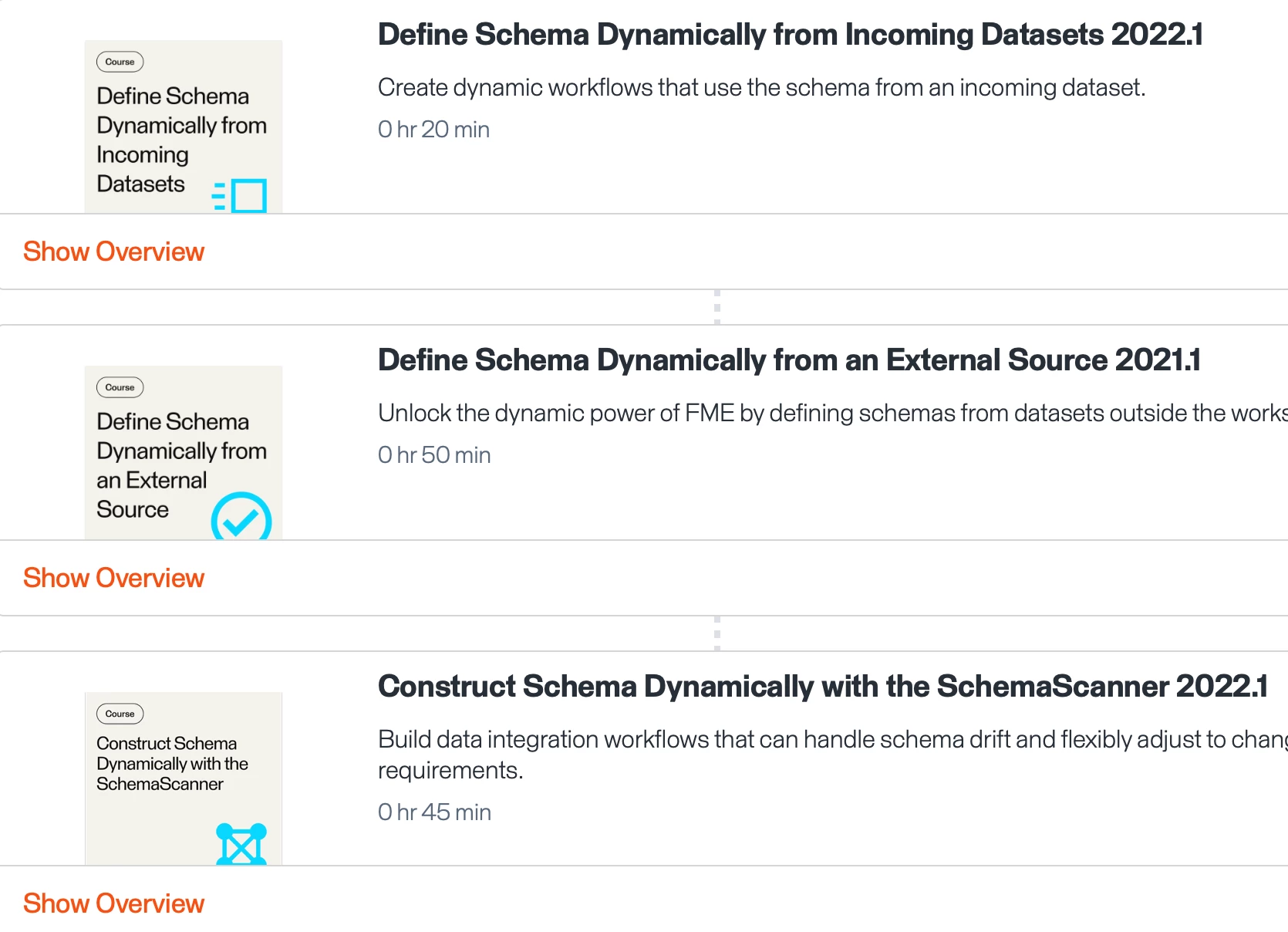Viewport: 1288px width, 932px height.
Task: Open the Define Schema Dynamically from an External Source 2021.1 title
Action: tap(788, 360)
